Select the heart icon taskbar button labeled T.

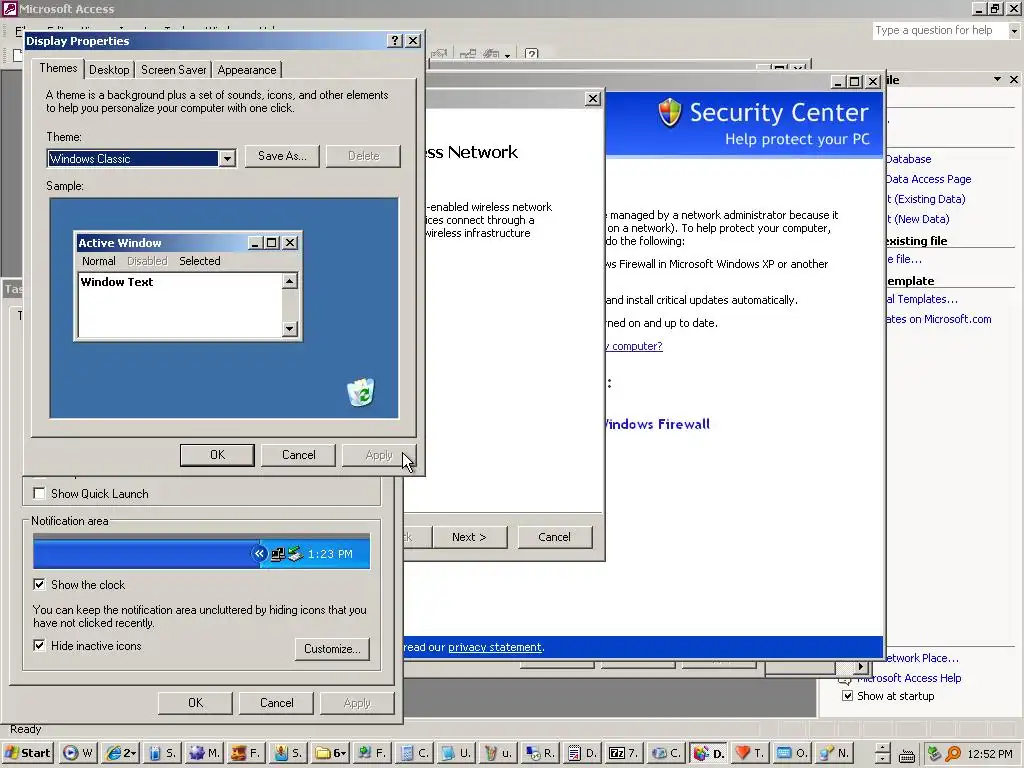[749, 753]
